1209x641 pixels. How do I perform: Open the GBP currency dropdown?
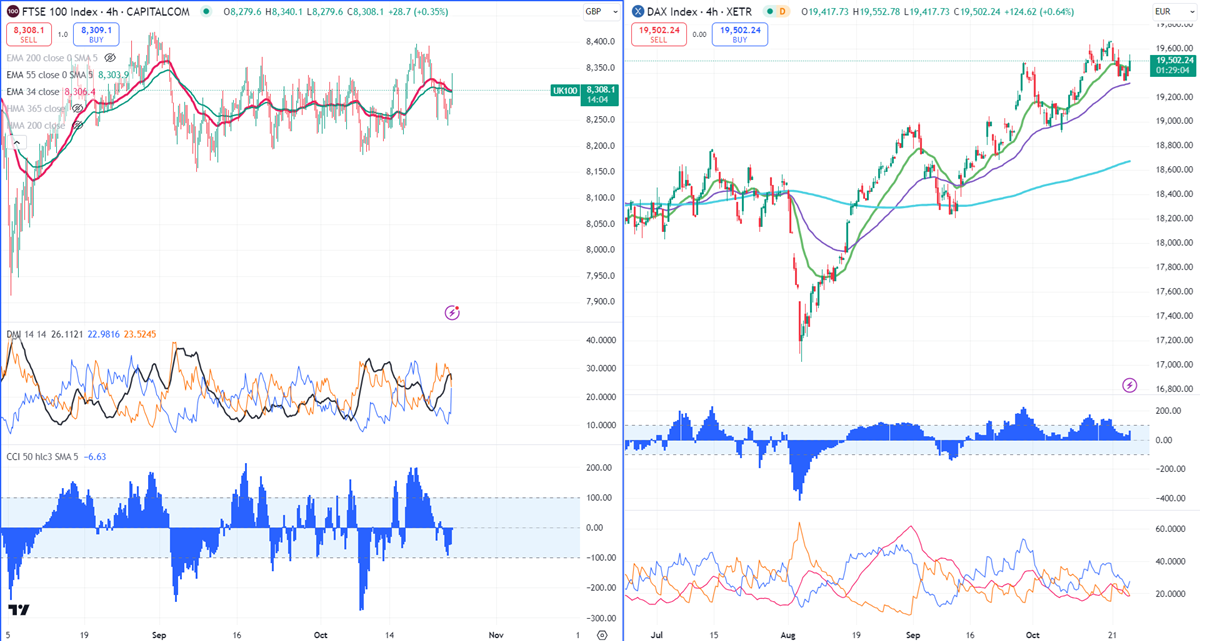point(600,12)
